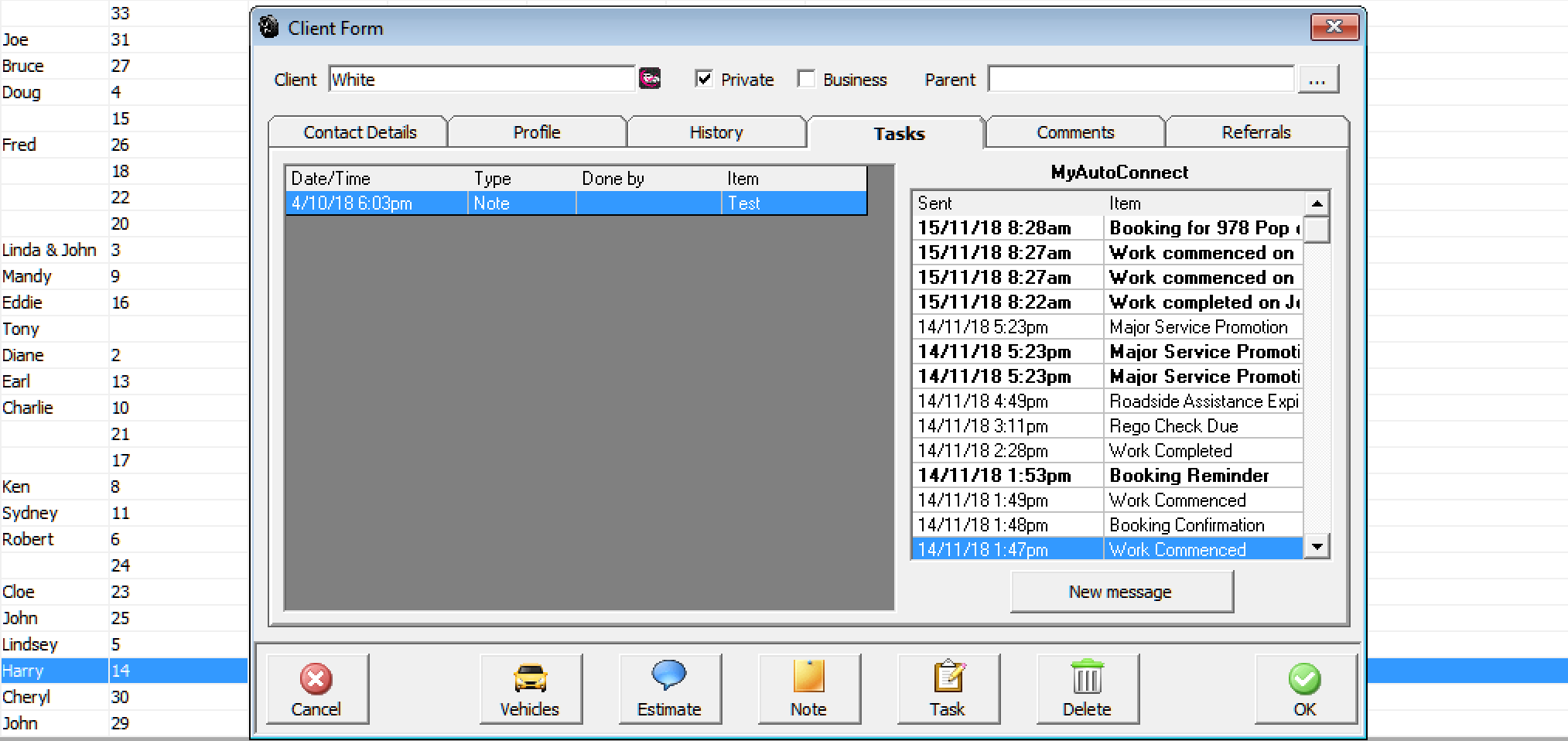Click the message list scroll-up arrow
1568x741 pixels.
coord(1317,203)
